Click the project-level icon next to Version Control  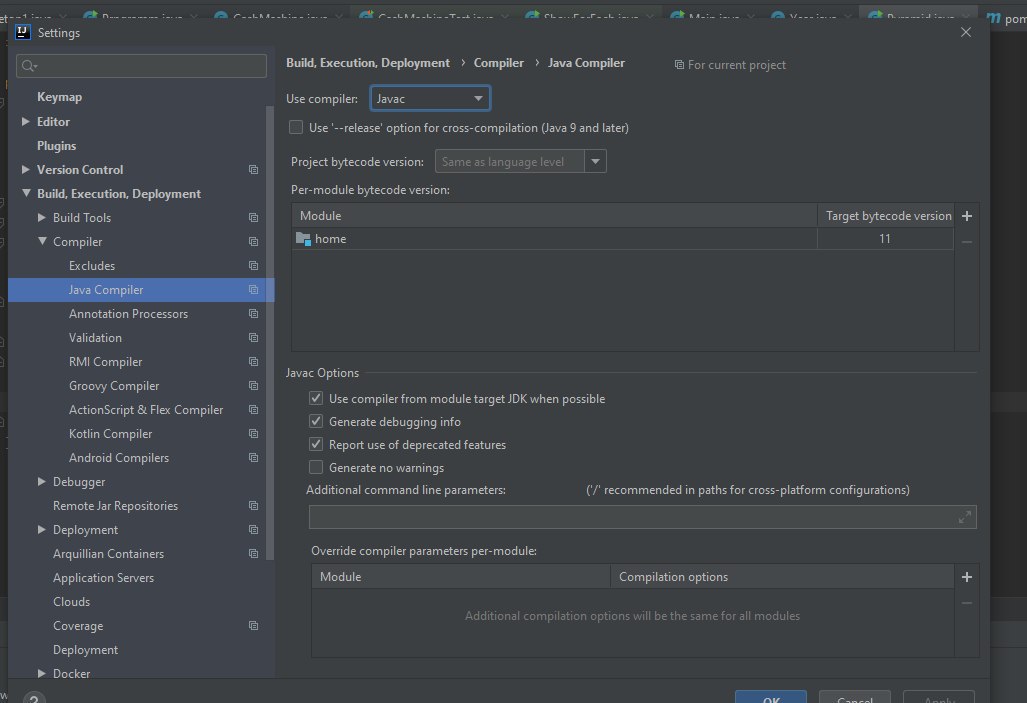coord(253,170)
